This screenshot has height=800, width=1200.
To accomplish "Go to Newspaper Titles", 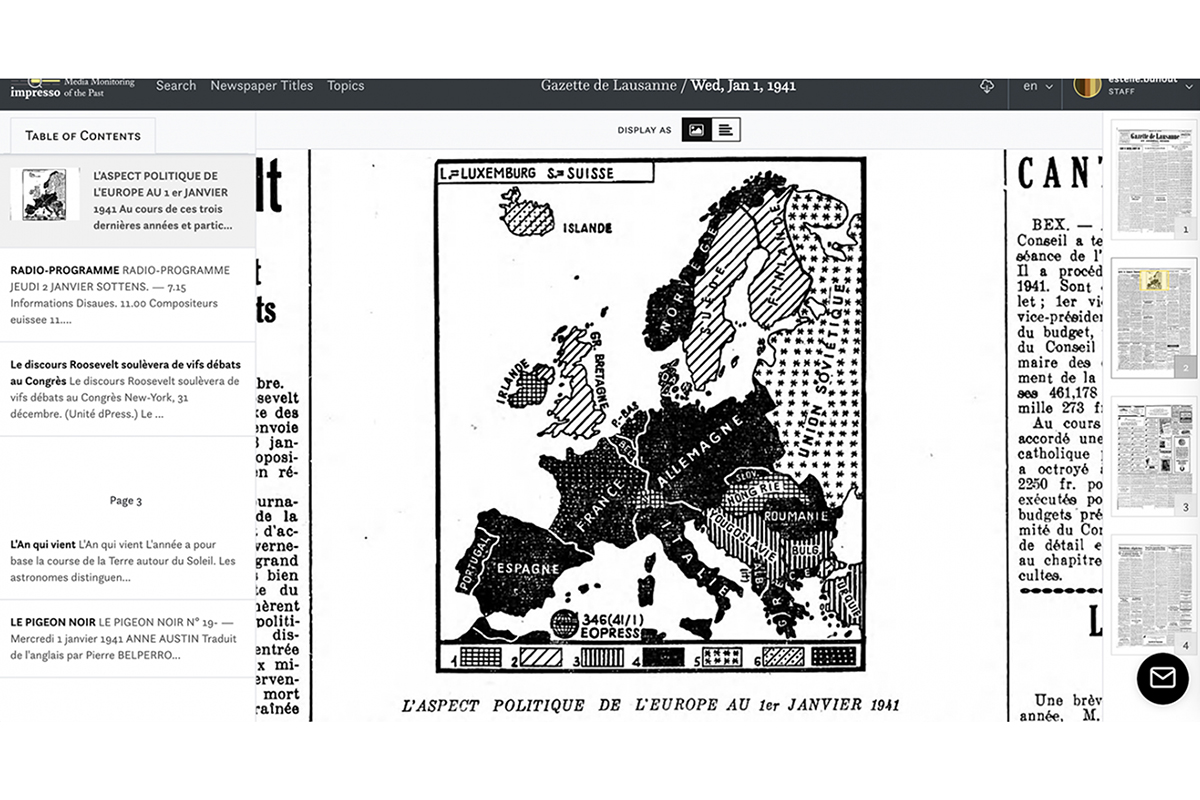I will click(261, 86).
